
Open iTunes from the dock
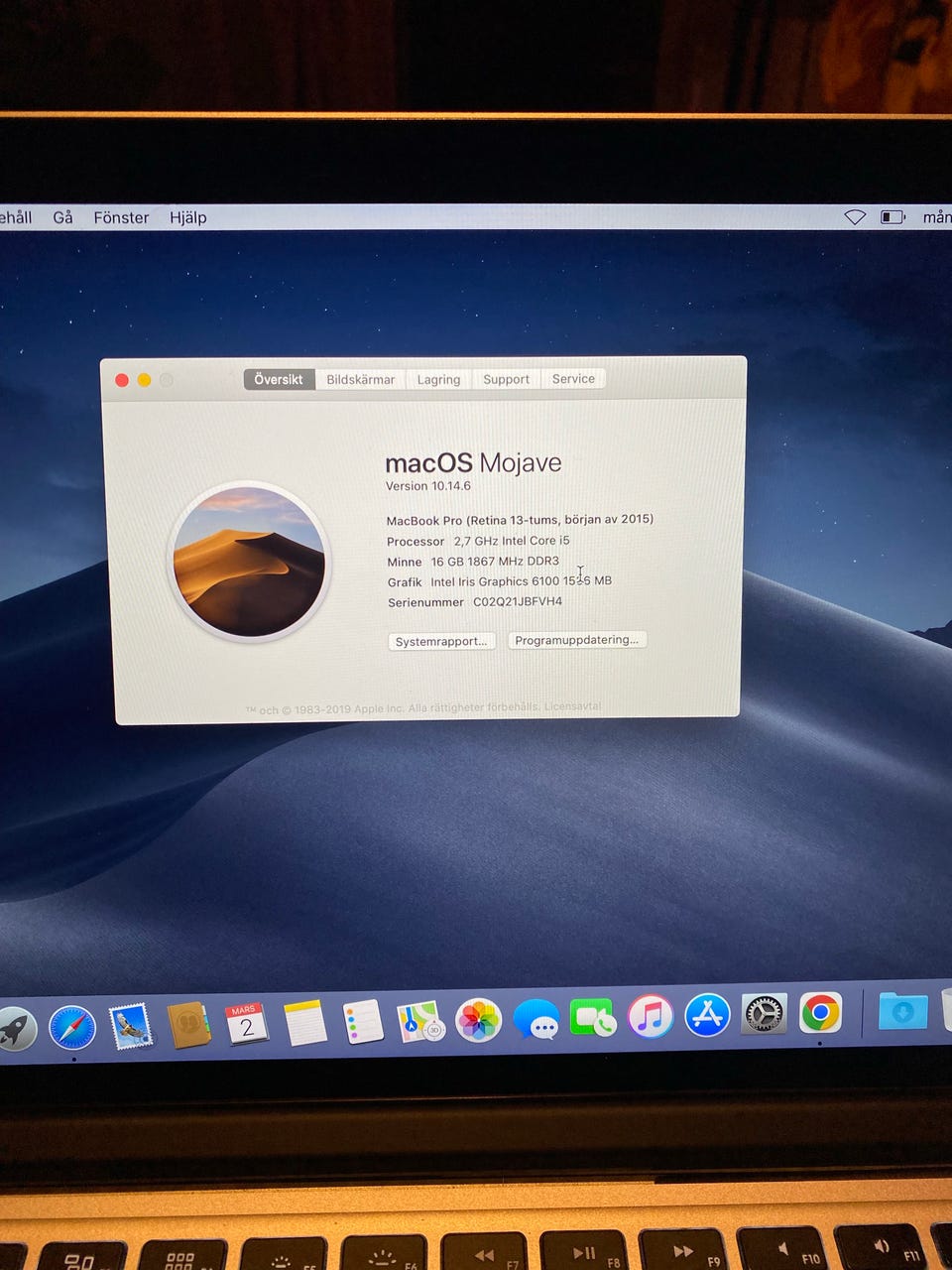[x=651, y=1017]
